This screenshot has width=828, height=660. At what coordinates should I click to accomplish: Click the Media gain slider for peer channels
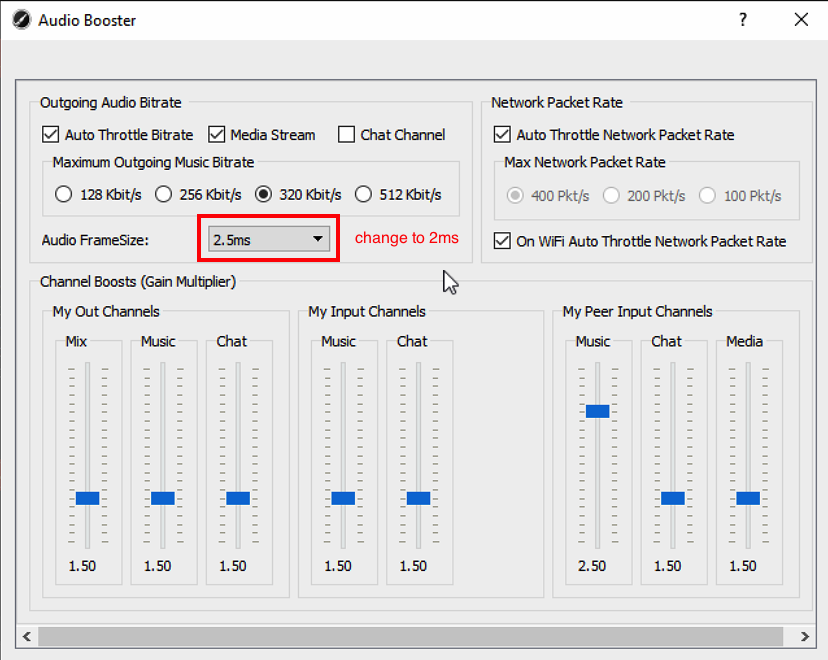pos(747,497)
